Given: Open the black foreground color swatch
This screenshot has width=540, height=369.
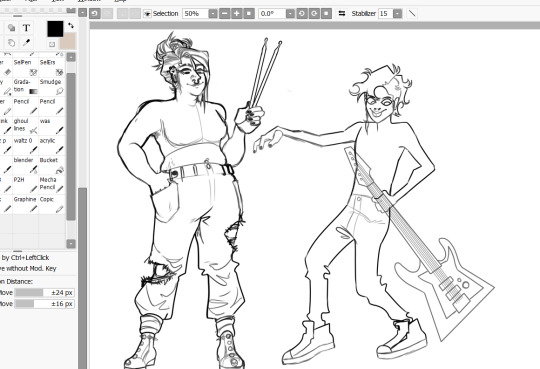Looking at the screenshot, I should 55,29.
